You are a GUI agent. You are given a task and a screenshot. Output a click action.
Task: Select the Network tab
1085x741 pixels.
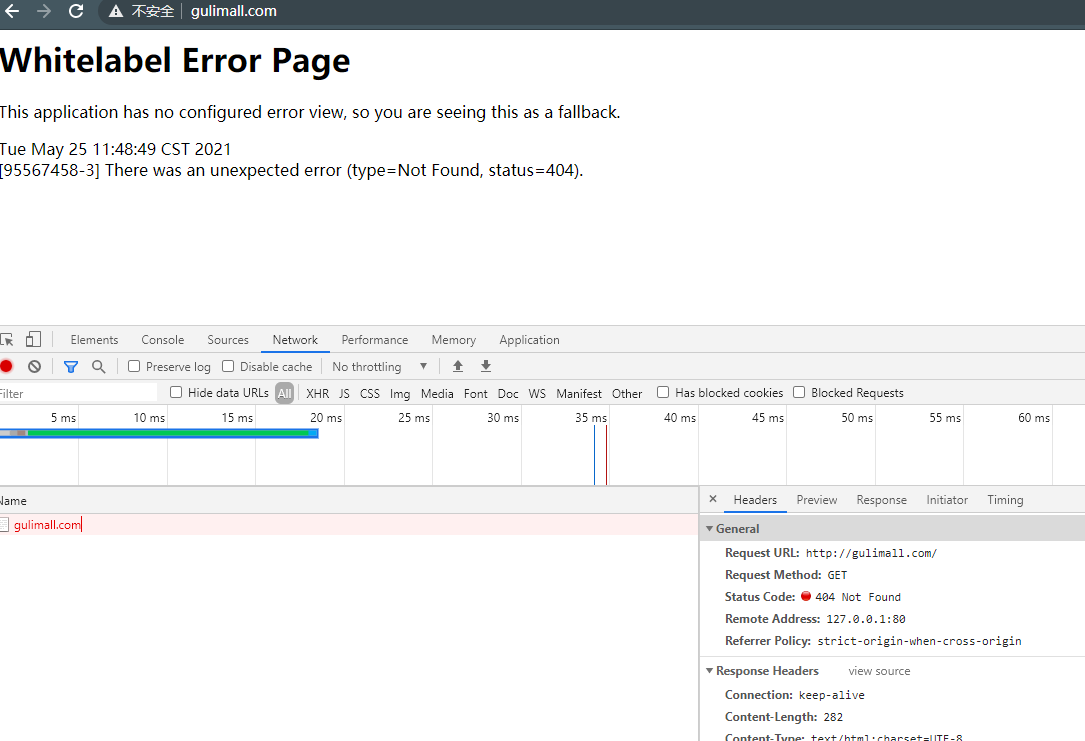point(295,340)
